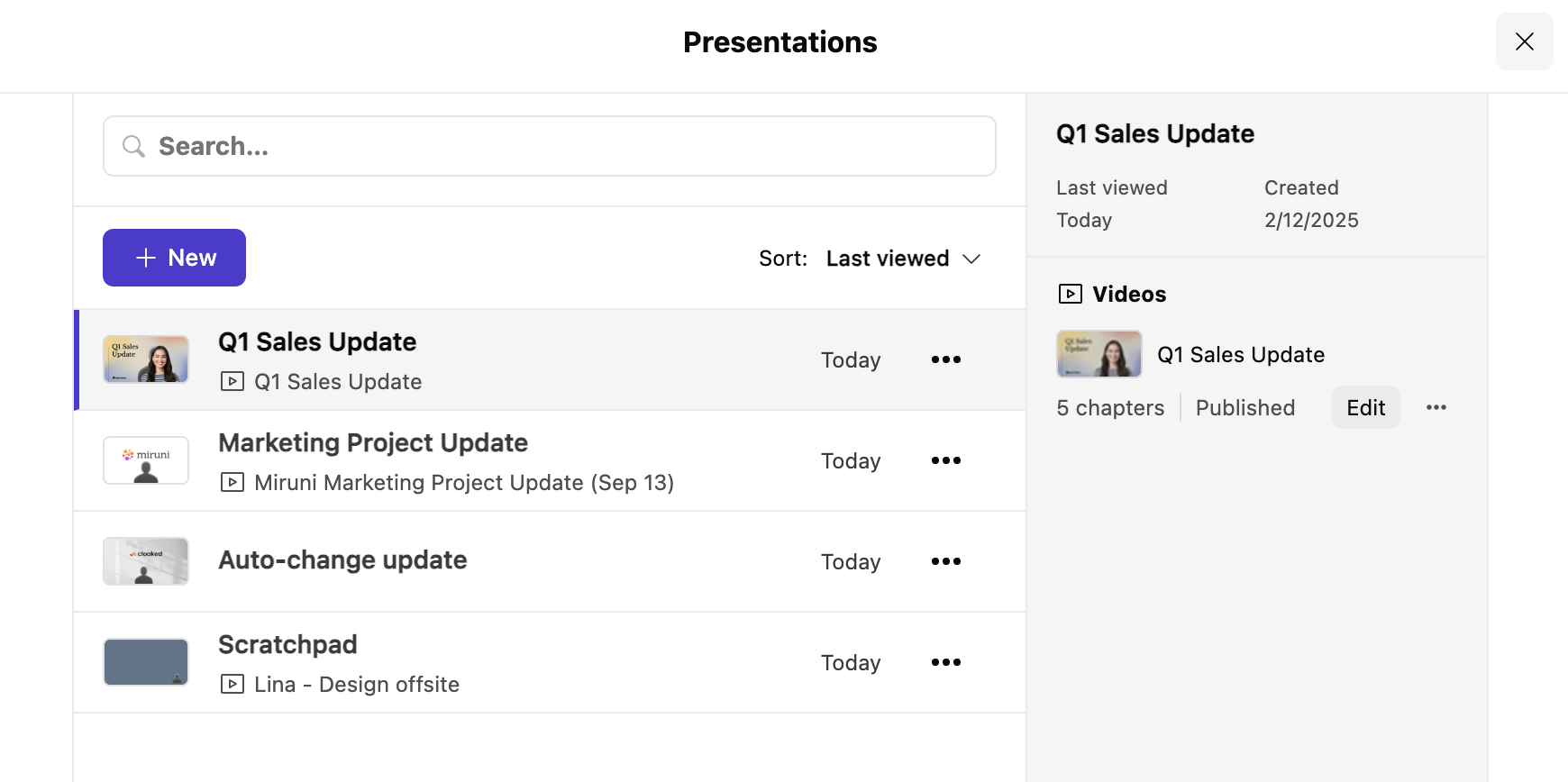Select Scratchpad presentation title
This screenshot has width=1568, height=782.
pyautogui.click(x=287, y=644)
